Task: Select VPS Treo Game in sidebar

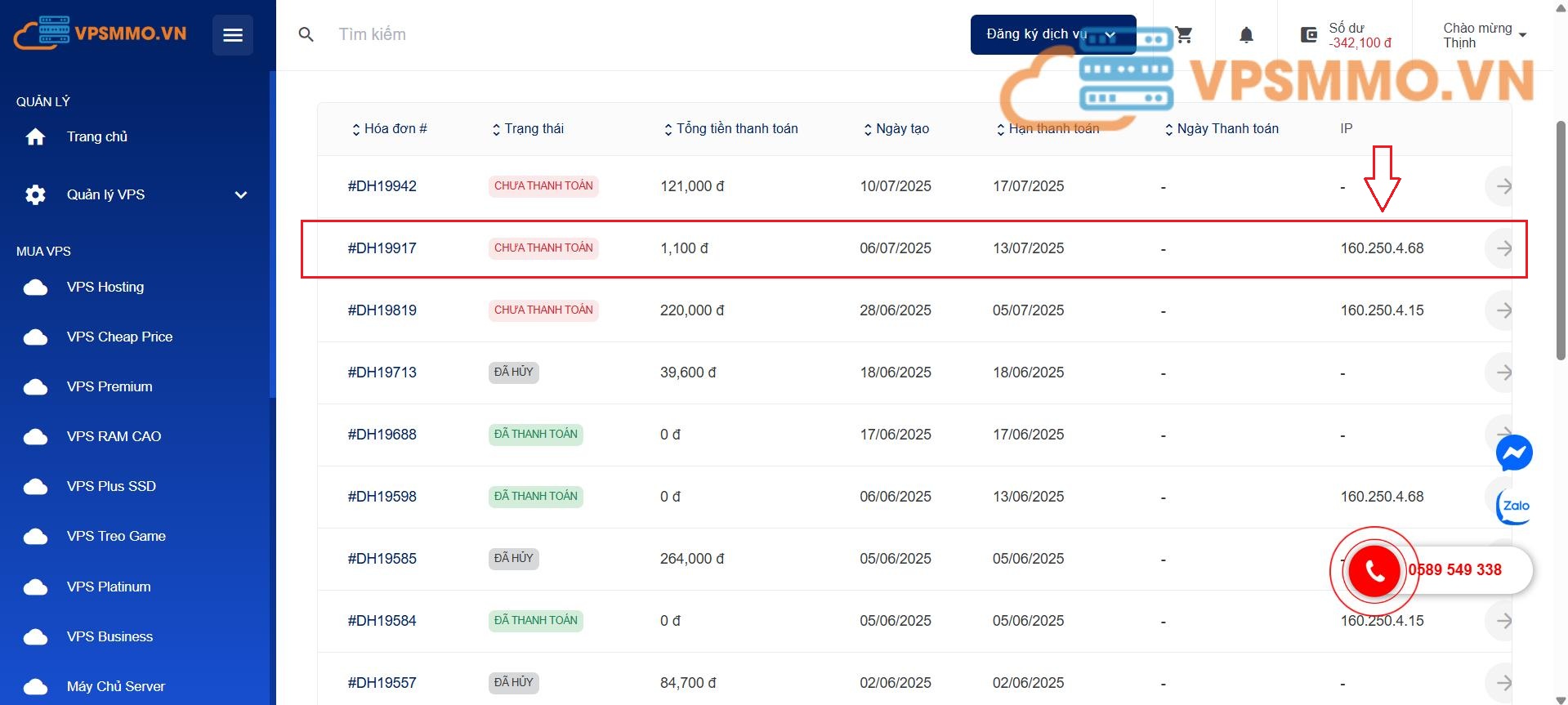Action: (x=116, y=536)
